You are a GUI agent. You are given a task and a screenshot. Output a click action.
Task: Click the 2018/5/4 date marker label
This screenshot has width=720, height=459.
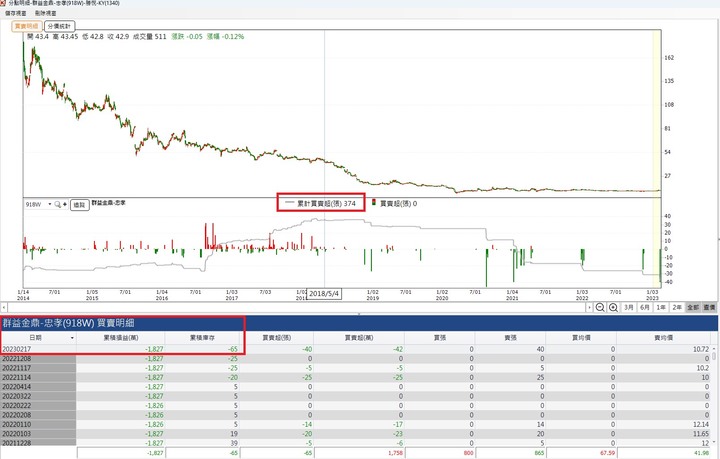tap(324, 294)
